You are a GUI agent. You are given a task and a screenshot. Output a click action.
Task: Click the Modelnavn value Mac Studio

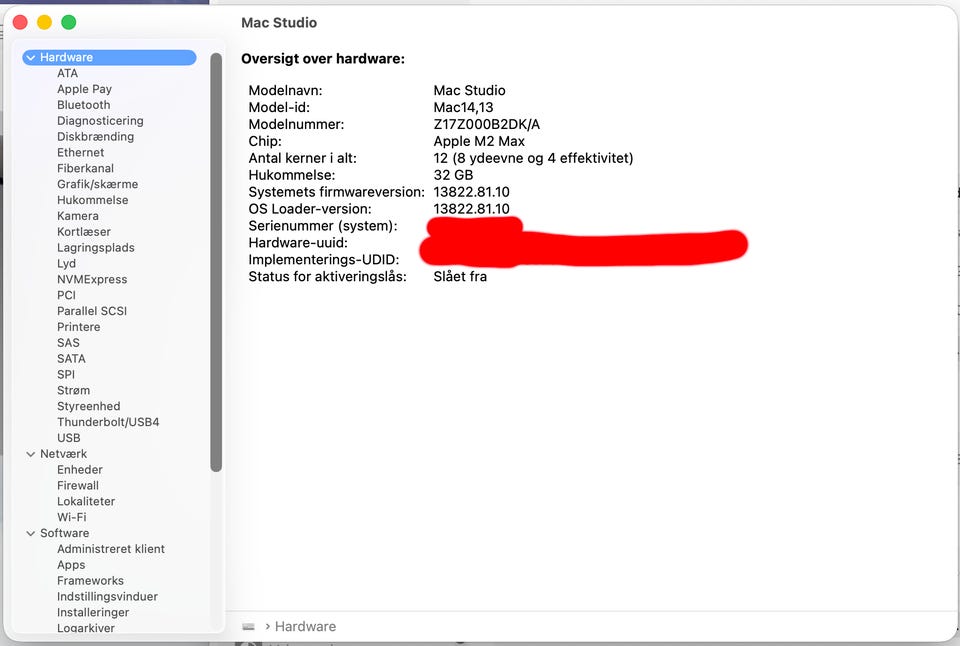(470, 91)
